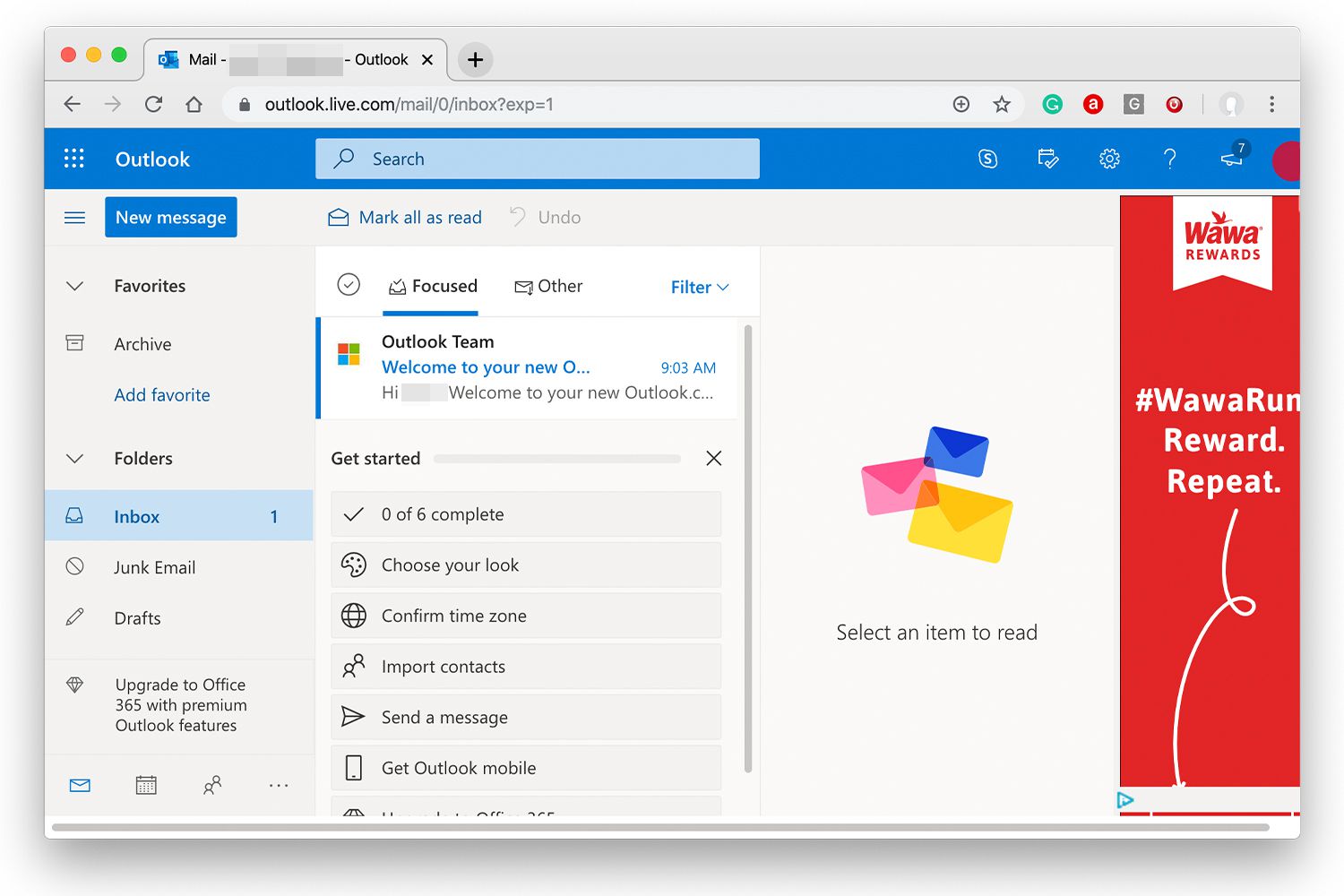This screenshot has height=896, width=1344.
Task: Open the account profile picture
Action: (1286, 161)
